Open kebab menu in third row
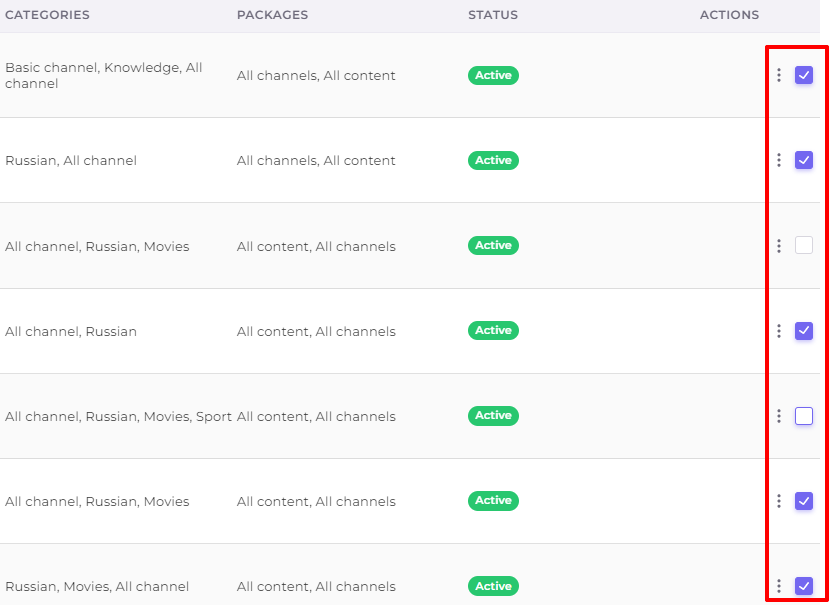 (x=779, y=246)
